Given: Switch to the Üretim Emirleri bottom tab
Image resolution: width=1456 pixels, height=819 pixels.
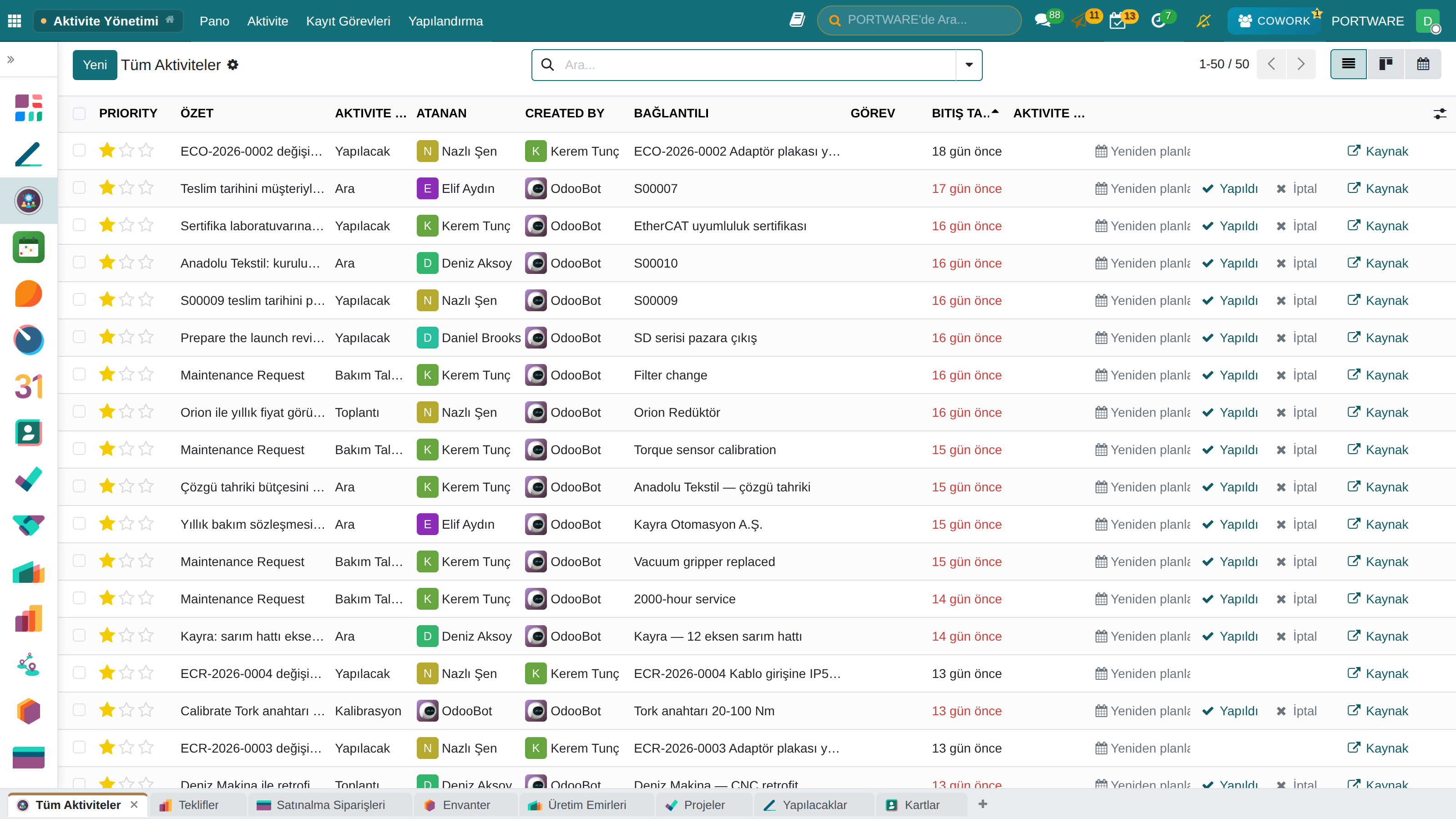Looking at the screenshot, I should click(x=586, y=804).
